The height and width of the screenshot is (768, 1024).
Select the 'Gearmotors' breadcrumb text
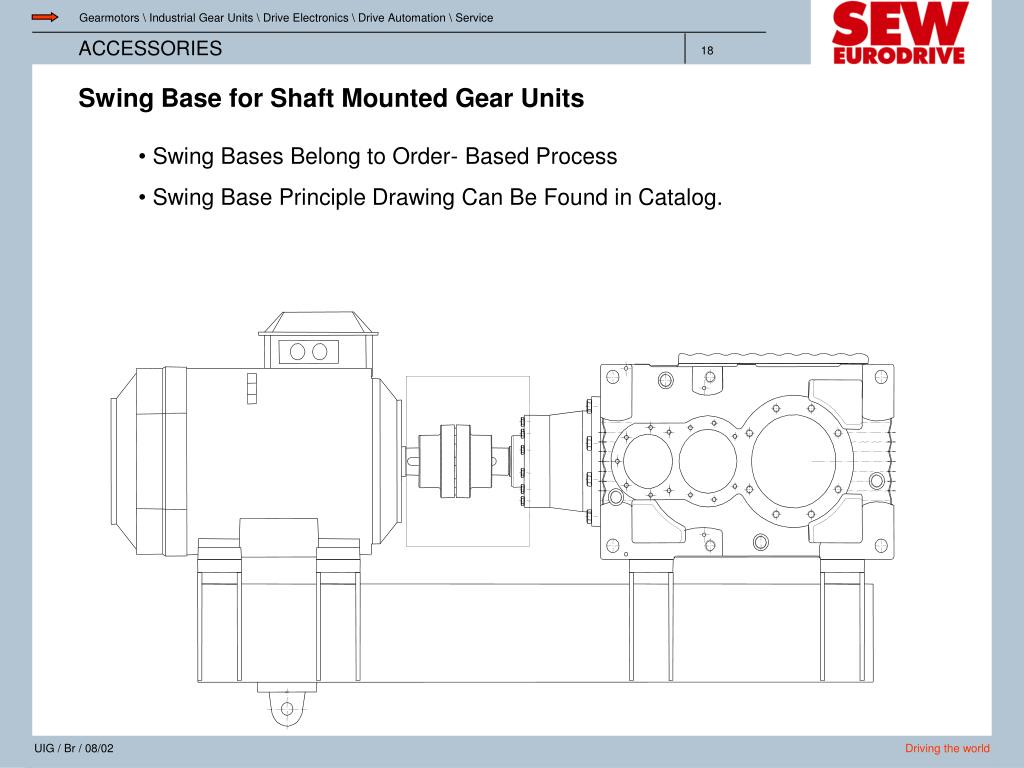(108, 18)
